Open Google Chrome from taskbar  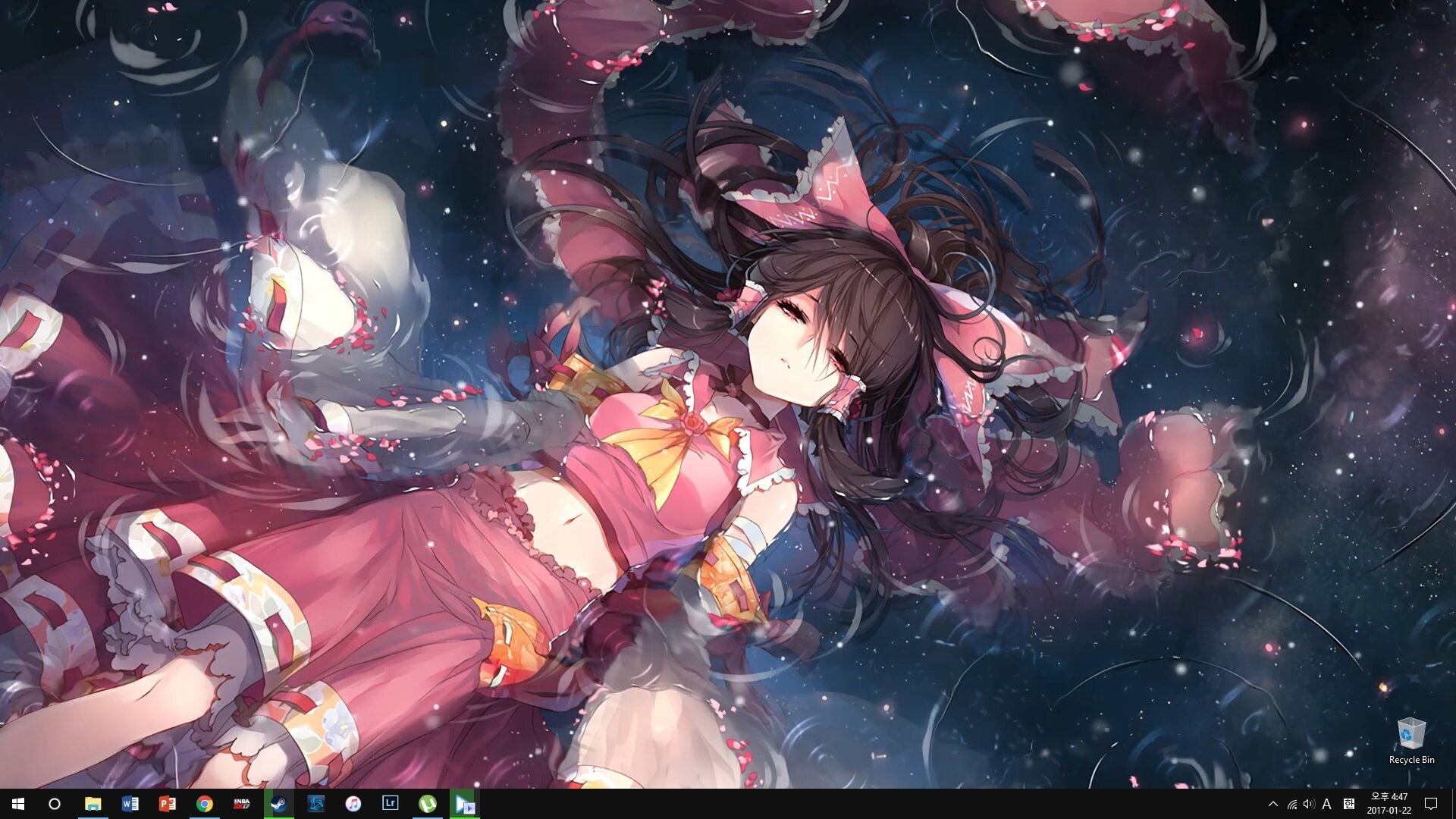(204, 804)
